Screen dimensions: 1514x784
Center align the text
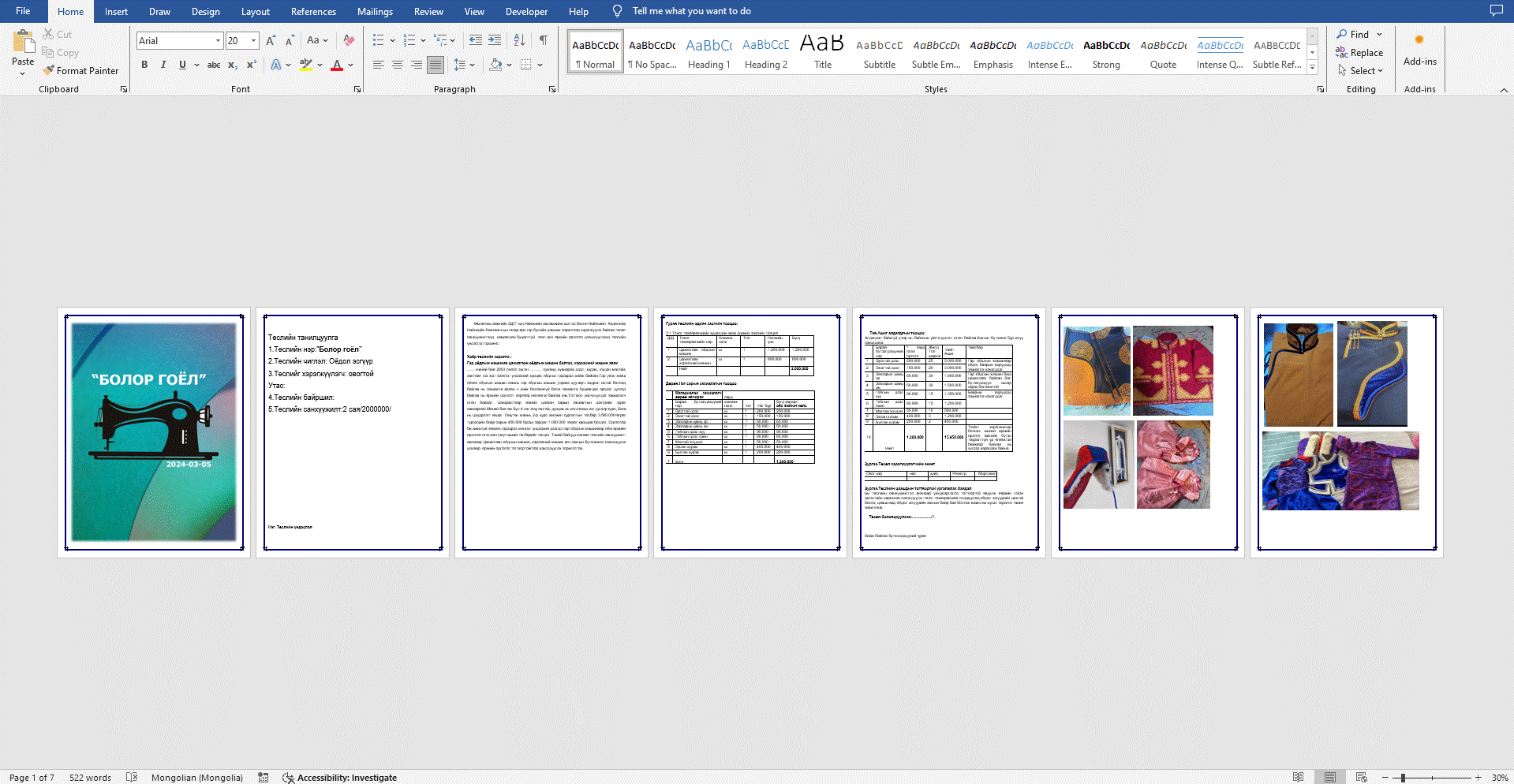(x=398, y=65)
